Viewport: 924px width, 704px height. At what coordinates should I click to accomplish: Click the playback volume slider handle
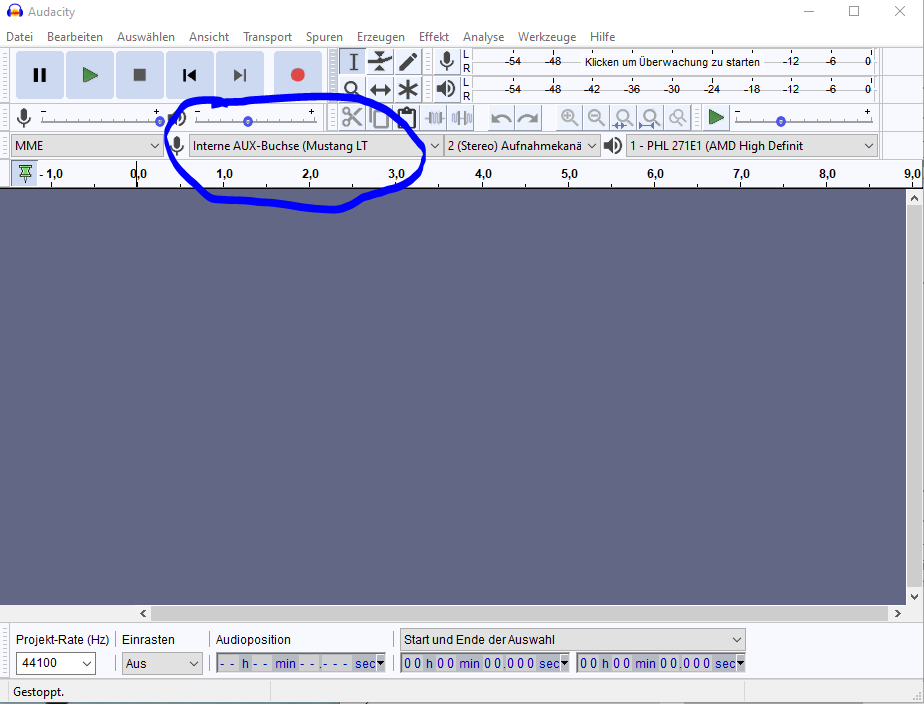click(248, 121)
